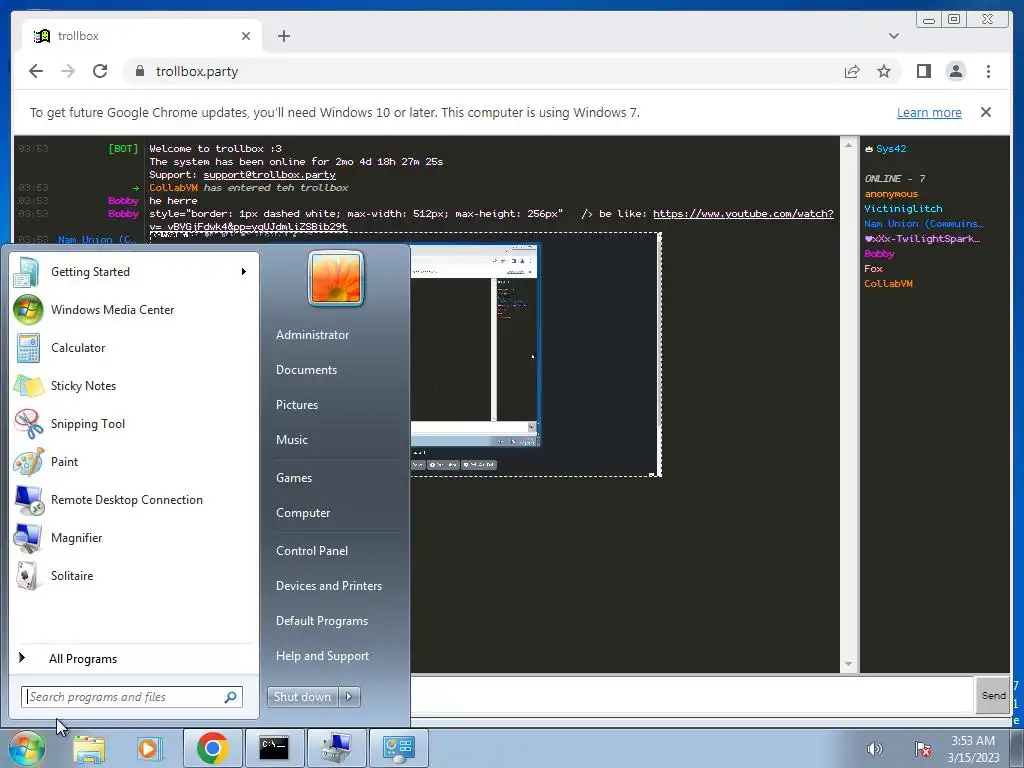Click the computer system taskbar icon
Screen dimensions: 1024x768
[x=336, y=748]
